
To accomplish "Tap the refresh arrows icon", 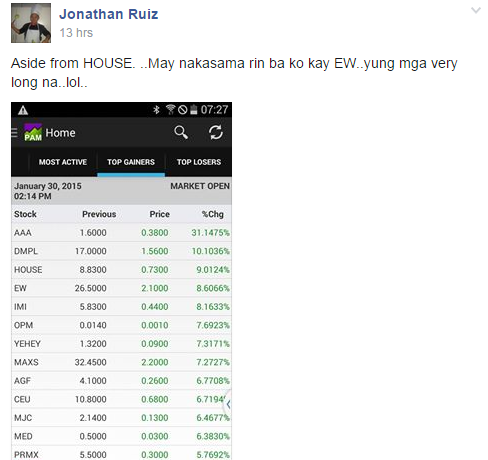I will (216, 132).
